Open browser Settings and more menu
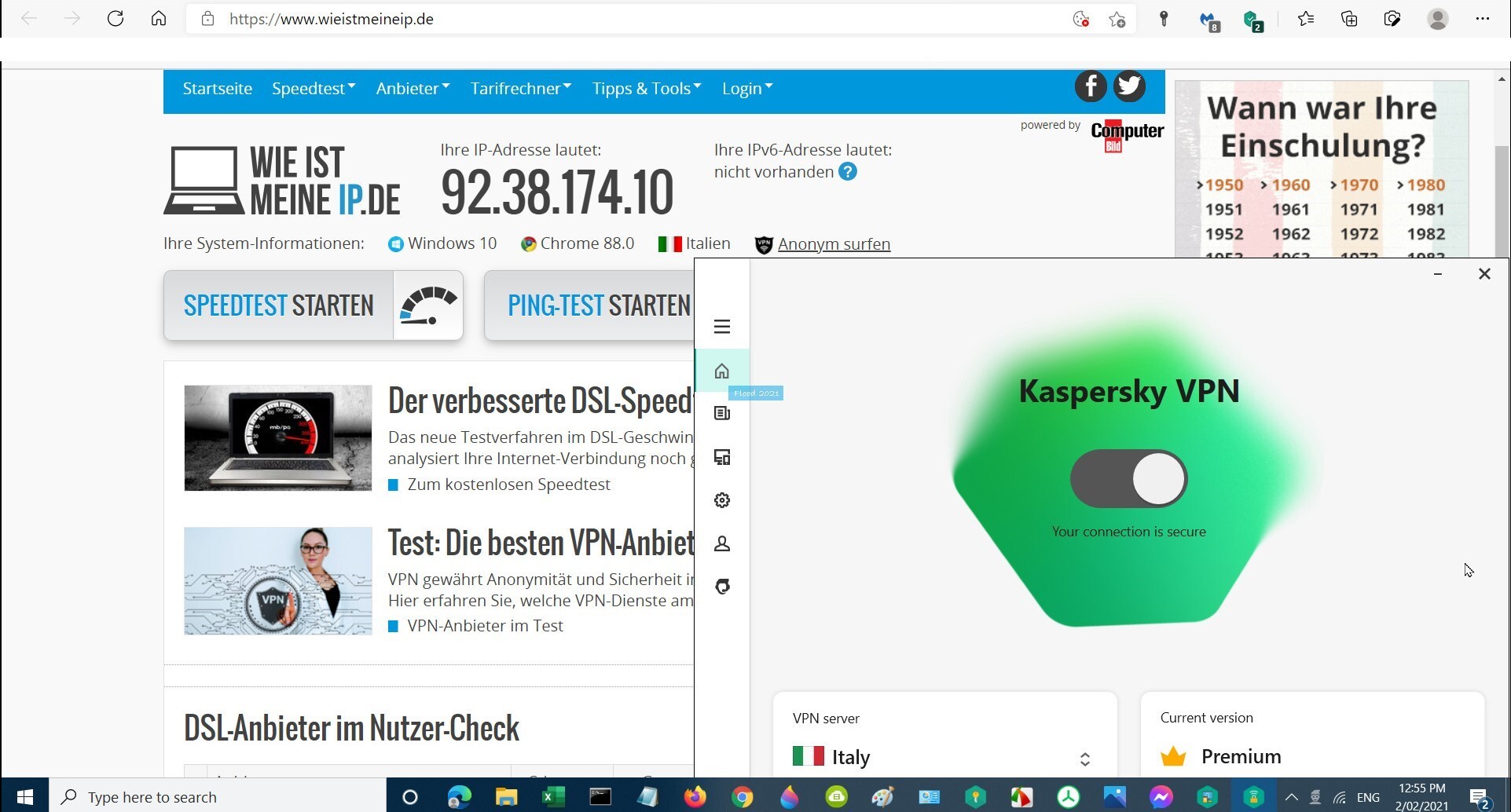The height and width of the screenshot is (812, 1511). click(1483, 19)
